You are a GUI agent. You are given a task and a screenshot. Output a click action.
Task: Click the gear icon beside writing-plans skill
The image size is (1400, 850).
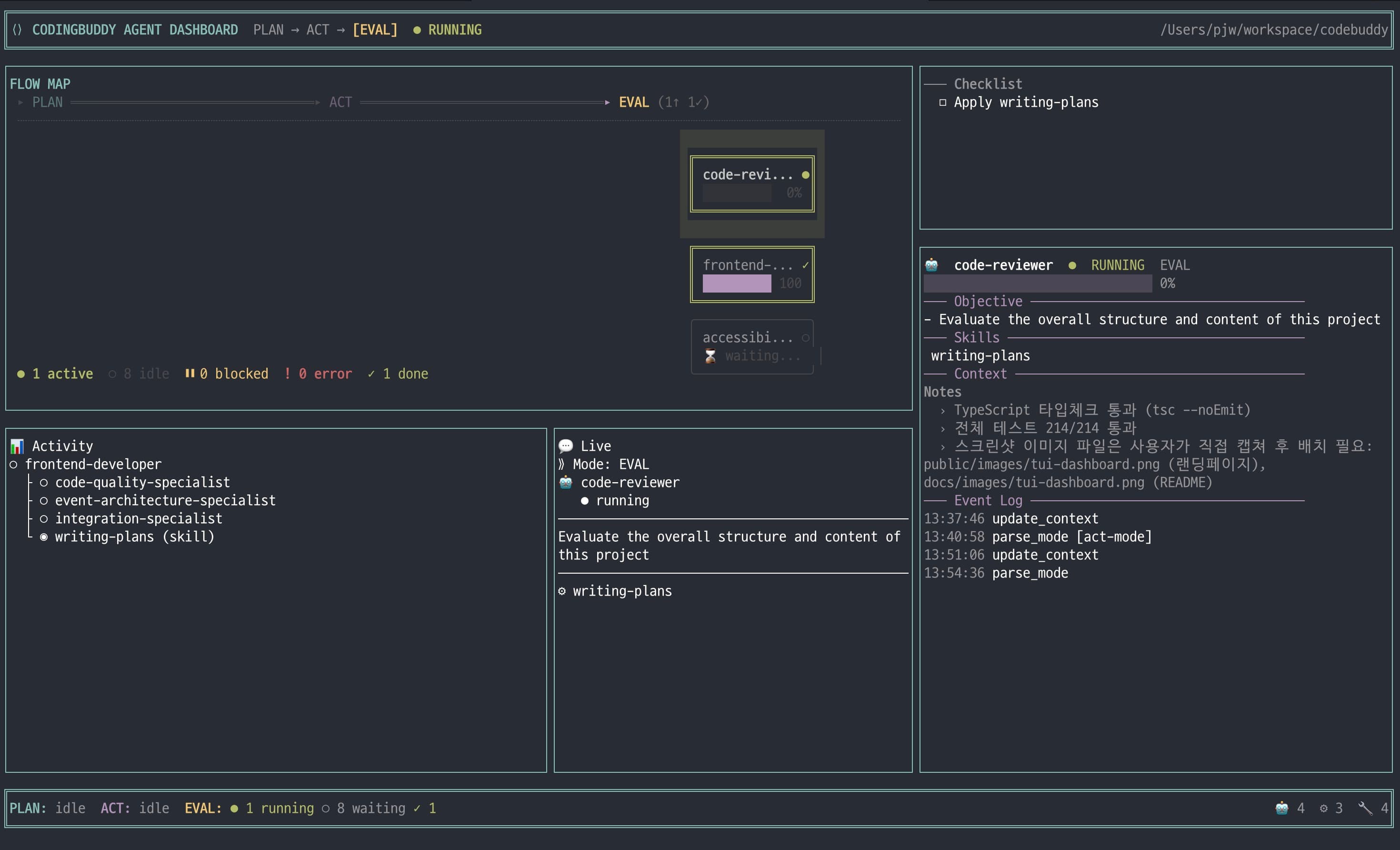[562, 591]
